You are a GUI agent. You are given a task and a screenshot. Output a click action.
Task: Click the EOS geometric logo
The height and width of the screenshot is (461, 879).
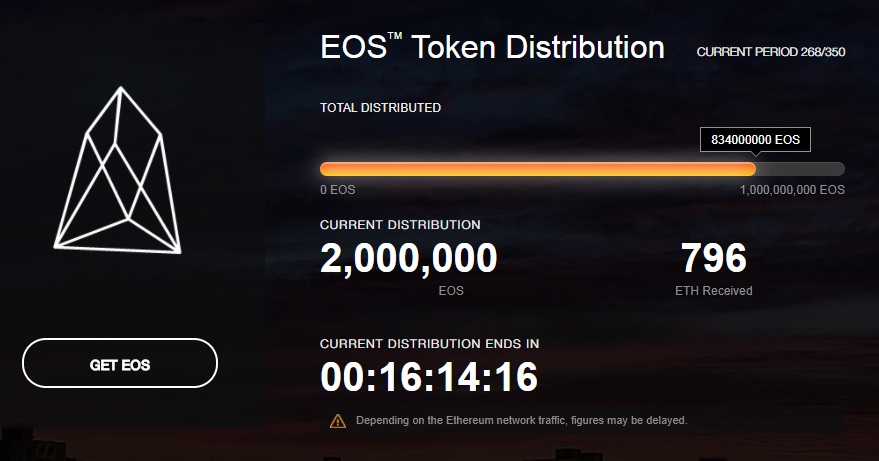tap(120, 168)
